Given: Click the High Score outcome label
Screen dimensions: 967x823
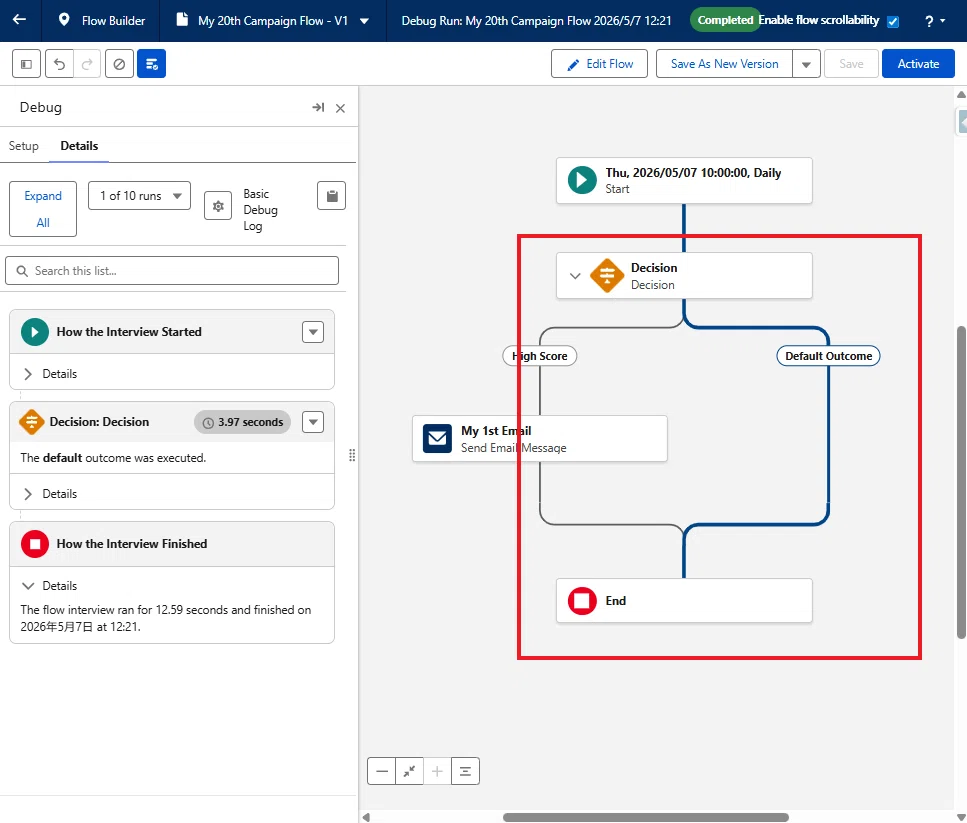Looking at the screenshot, I should click(540, 356).
